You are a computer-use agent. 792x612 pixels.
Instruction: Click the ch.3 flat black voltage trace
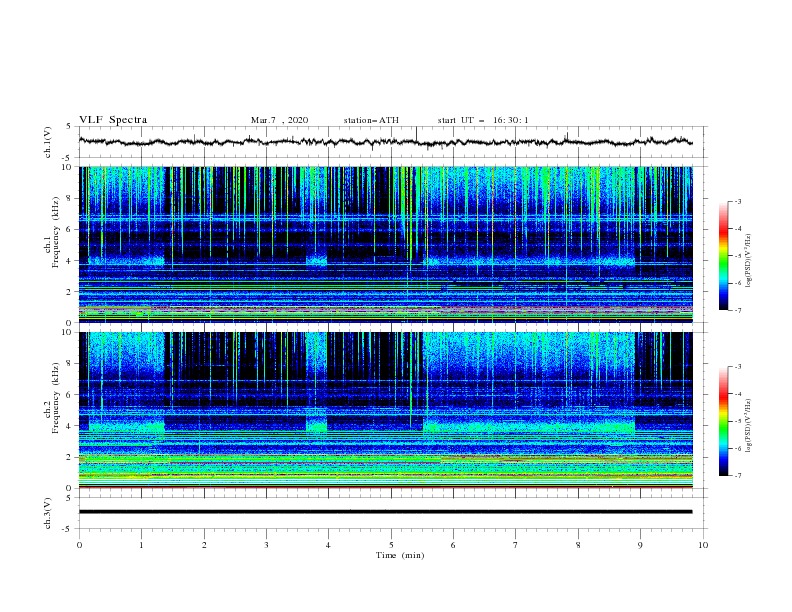click(x=385, y=512)
